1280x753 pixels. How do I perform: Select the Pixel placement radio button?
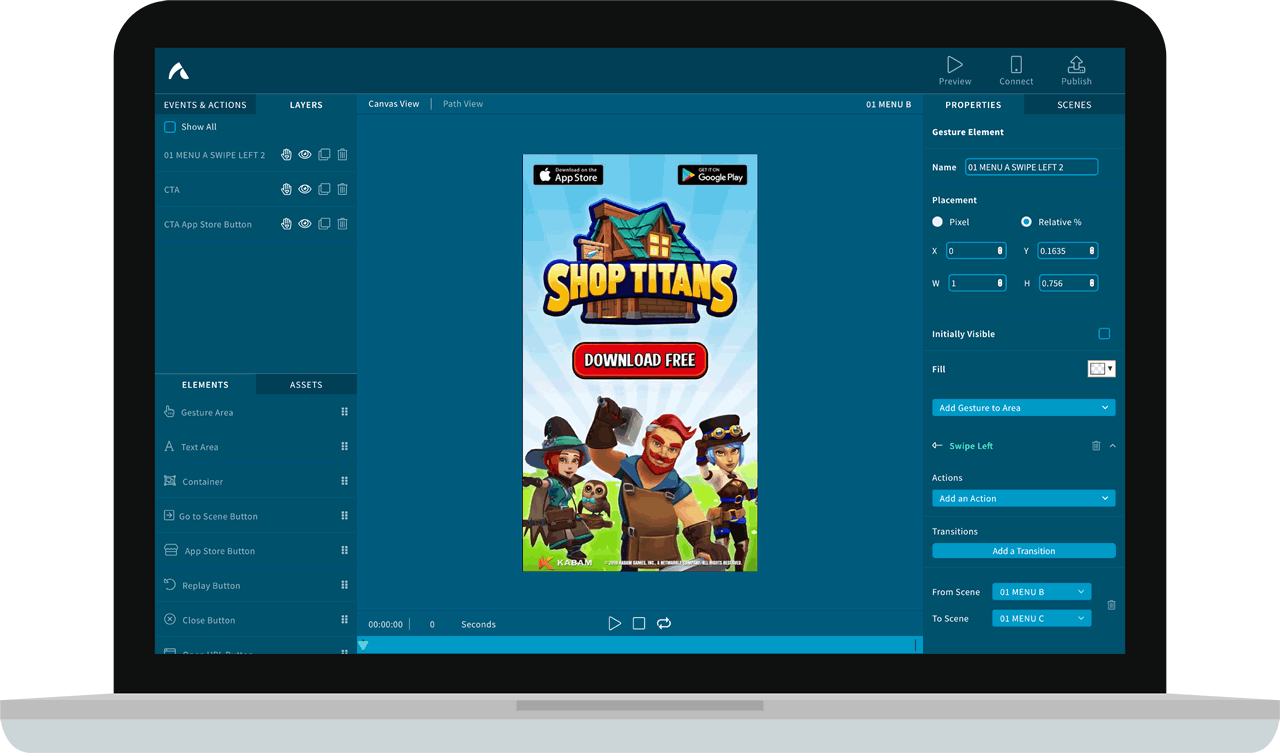937,222
